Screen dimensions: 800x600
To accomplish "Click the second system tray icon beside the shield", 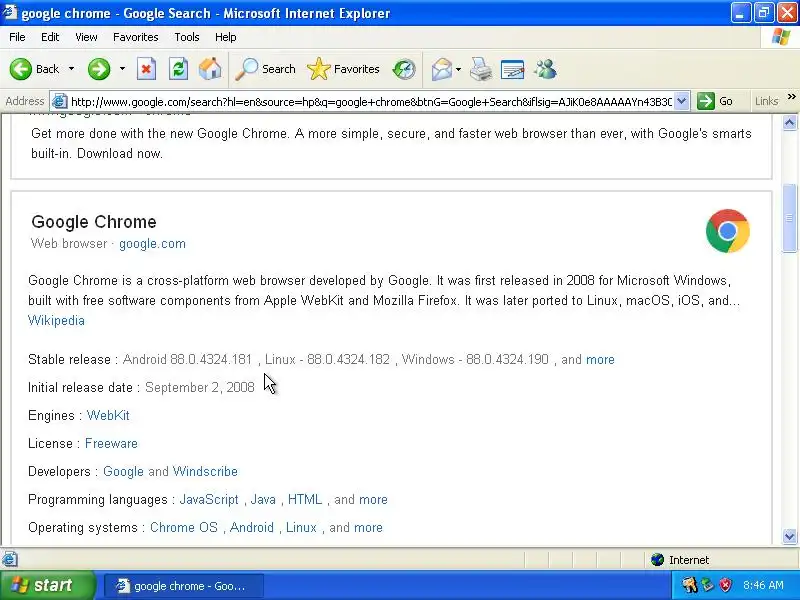I will tap(708, 585).
